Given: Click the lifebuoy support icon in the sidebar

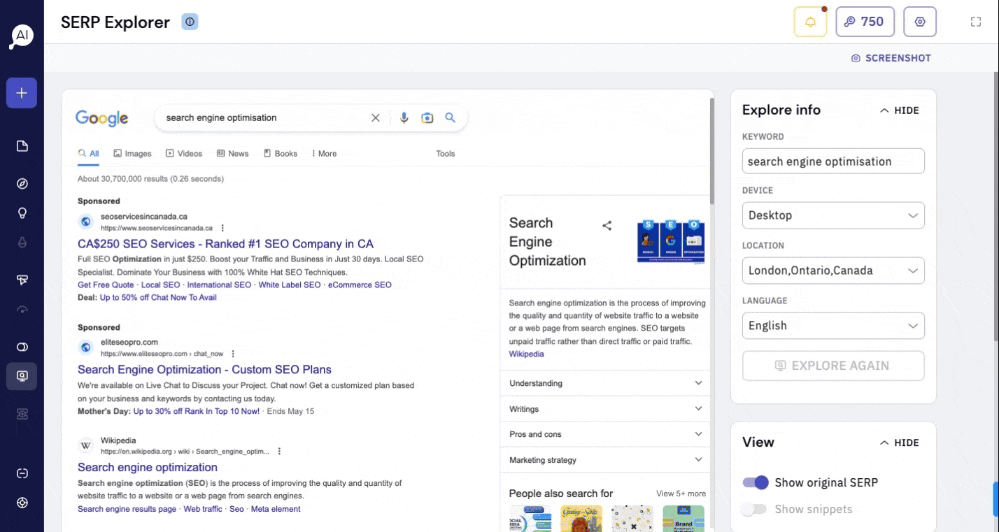Looking at the screenshot, I should [22, 503].
